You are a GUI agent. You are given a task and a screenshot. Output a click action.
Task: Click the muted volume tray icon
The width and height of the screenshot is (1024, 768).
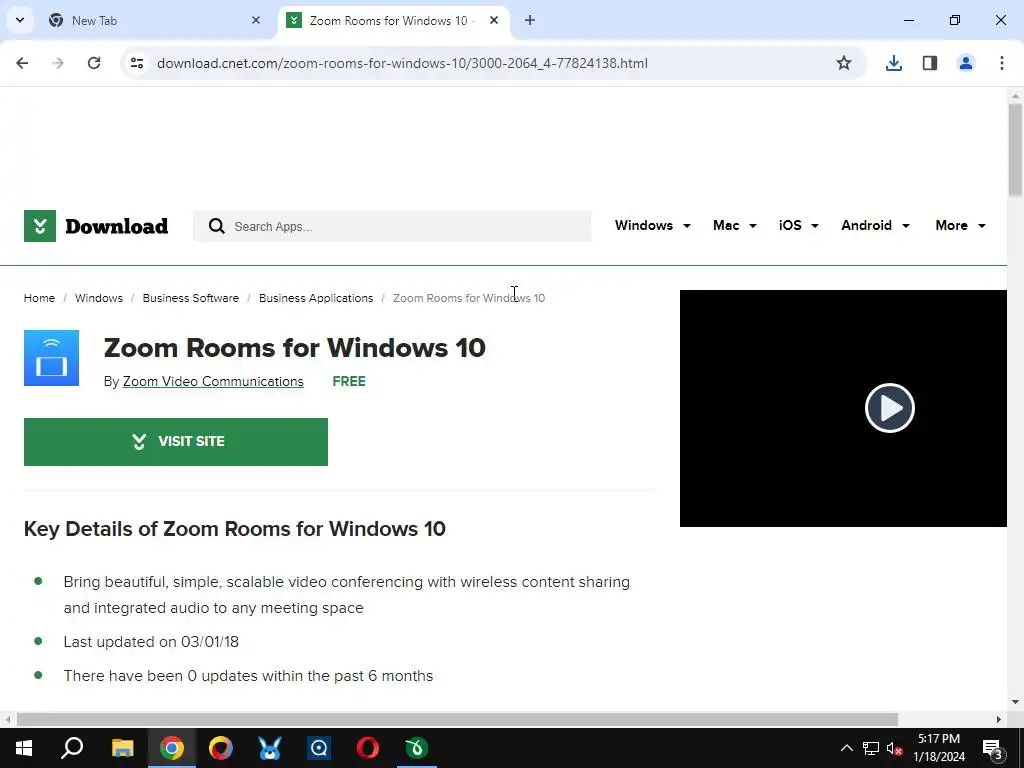coord(895,748)
